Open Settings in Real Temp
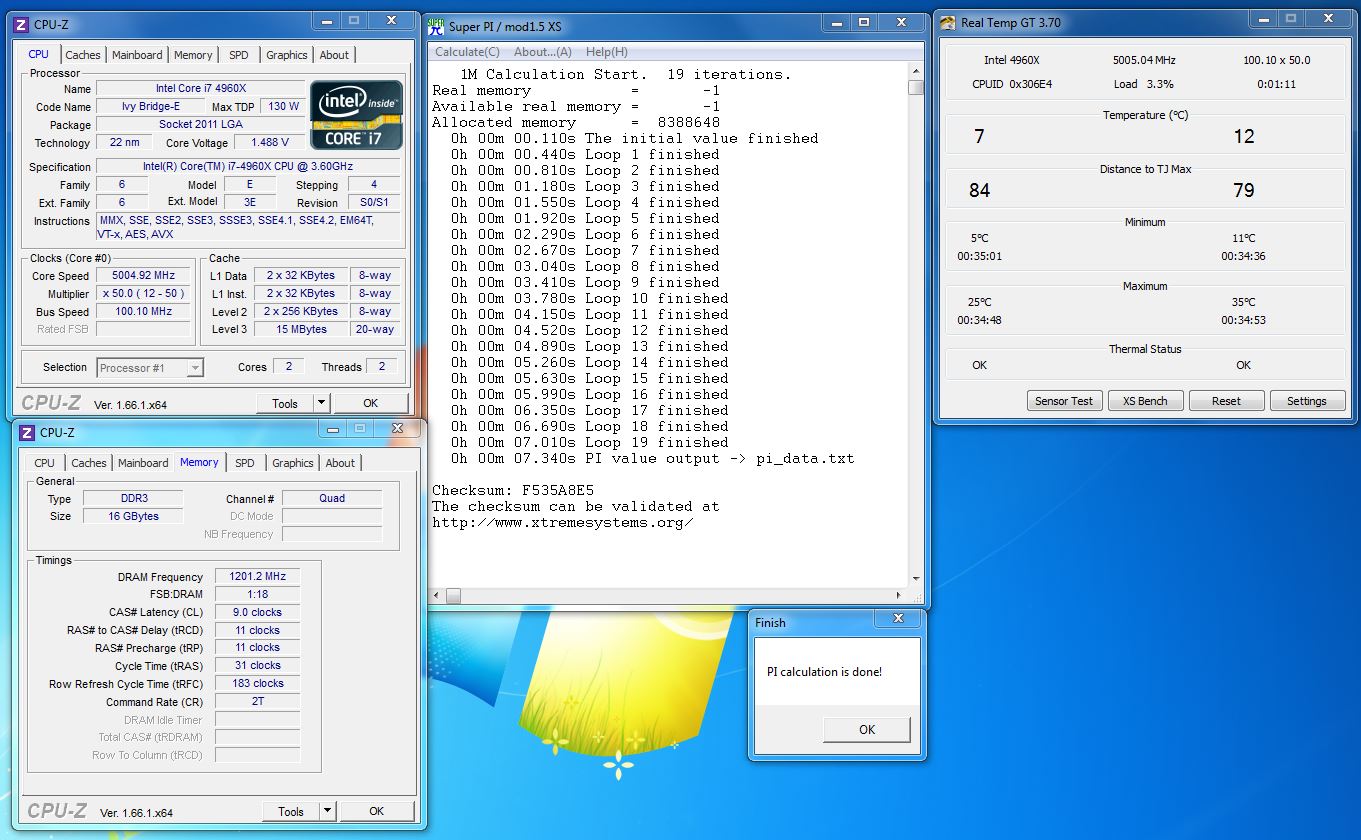1361x840 pixels. (1306, 401)
